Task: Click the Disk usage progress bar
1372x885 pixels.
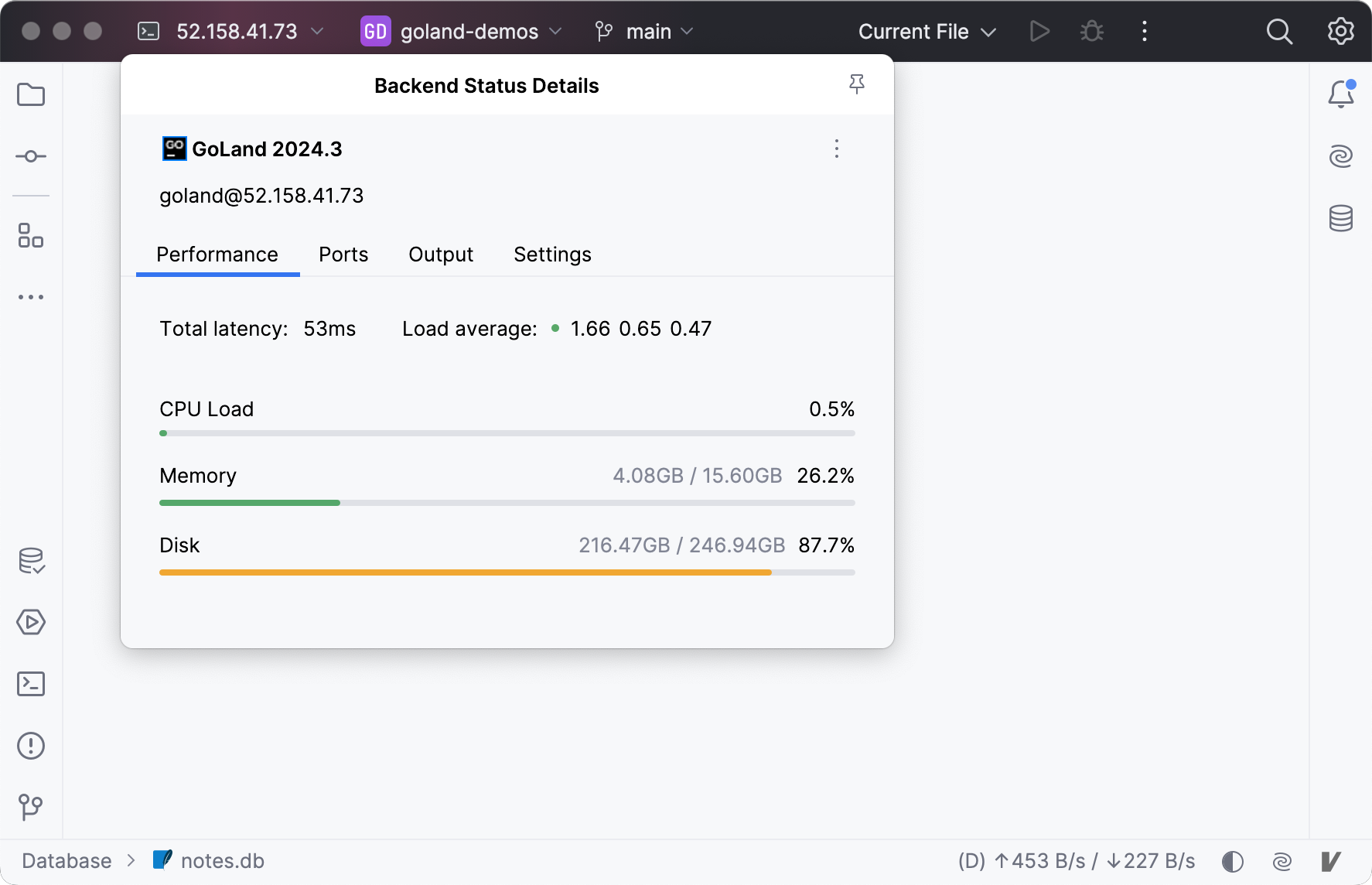Action: (507, 572)
